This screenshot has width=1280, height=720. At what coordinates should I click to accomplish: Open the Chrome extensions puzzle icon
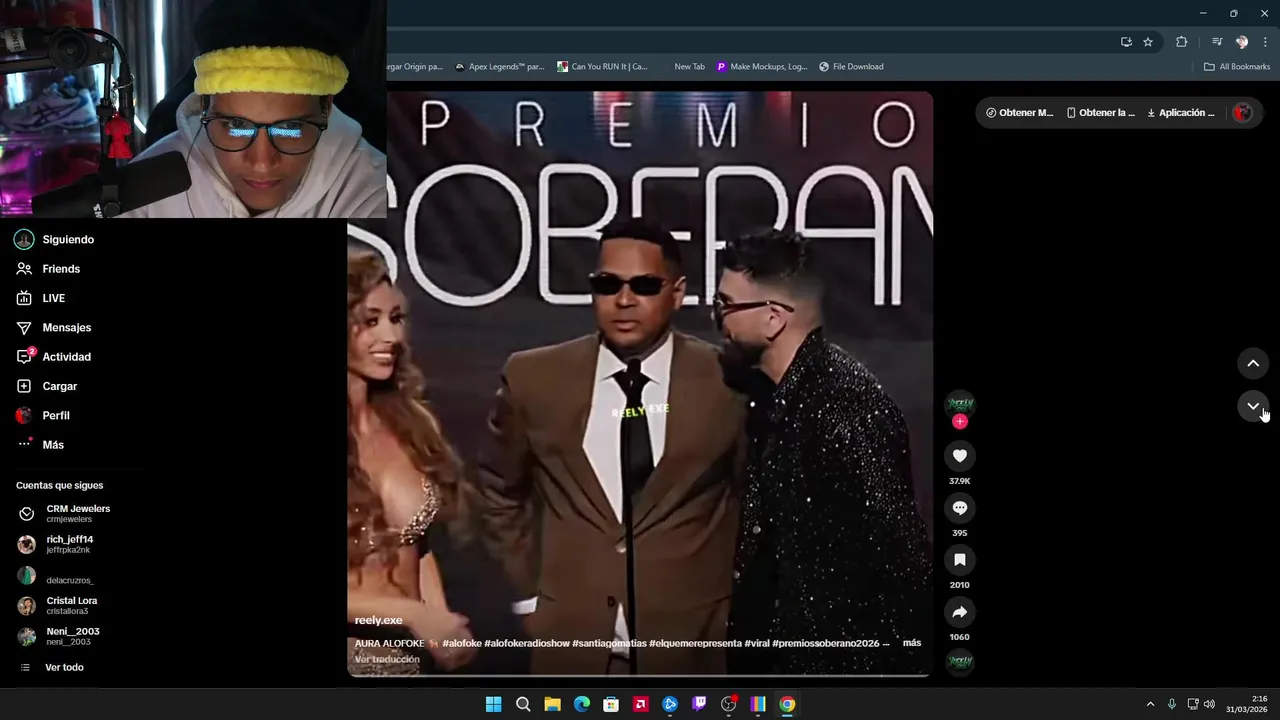[1182, 42]
